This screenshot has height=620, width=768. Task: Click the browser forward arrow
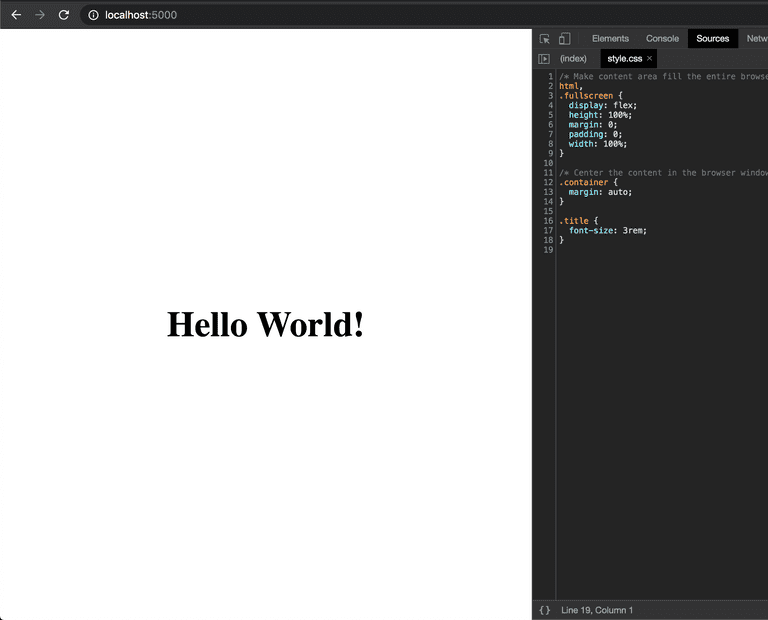40,15
